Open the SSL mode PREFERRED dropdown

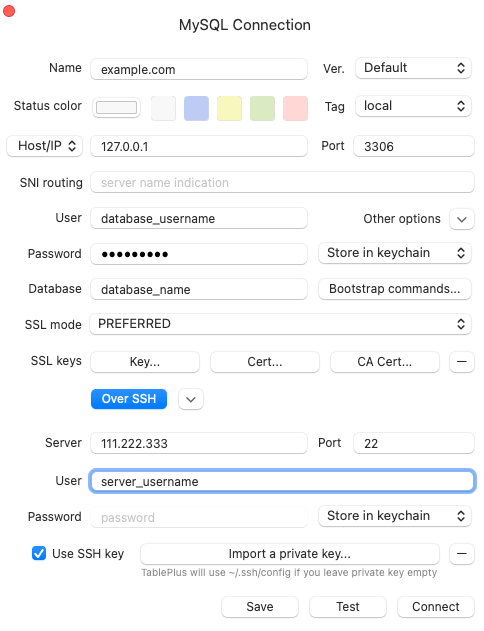click(280, 324)
